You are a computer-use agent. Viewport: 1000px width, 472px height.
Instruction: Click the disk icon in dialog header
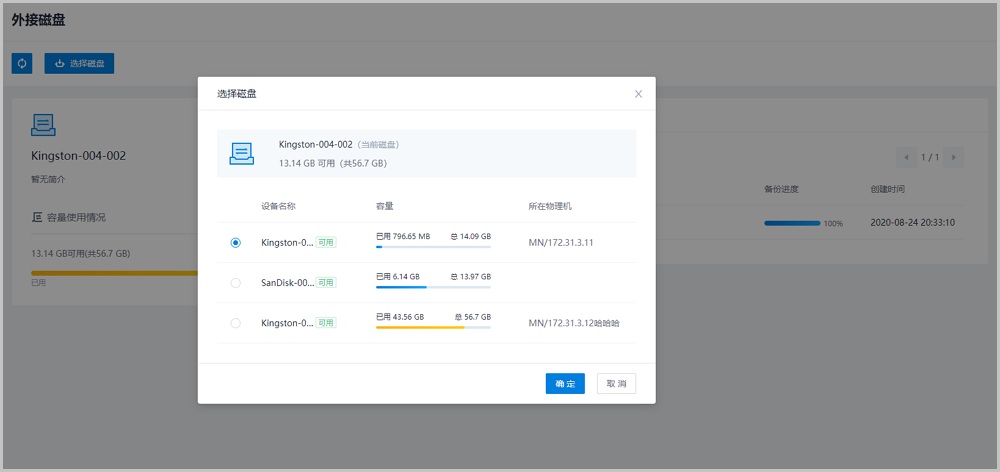pyautogui.click(x=242, y=153)
